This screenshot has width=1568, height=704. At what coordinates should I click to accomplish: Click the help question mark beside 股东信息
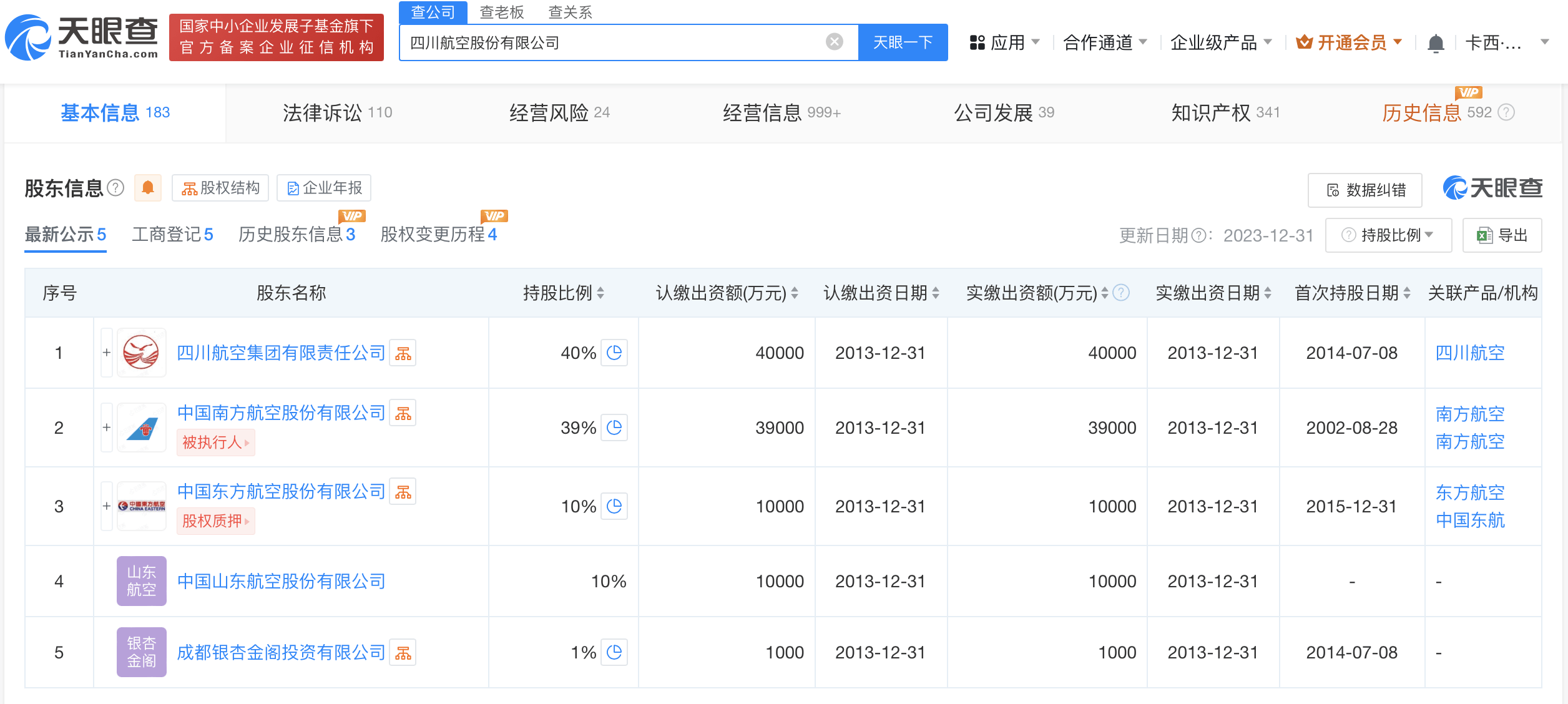(115, 188)
